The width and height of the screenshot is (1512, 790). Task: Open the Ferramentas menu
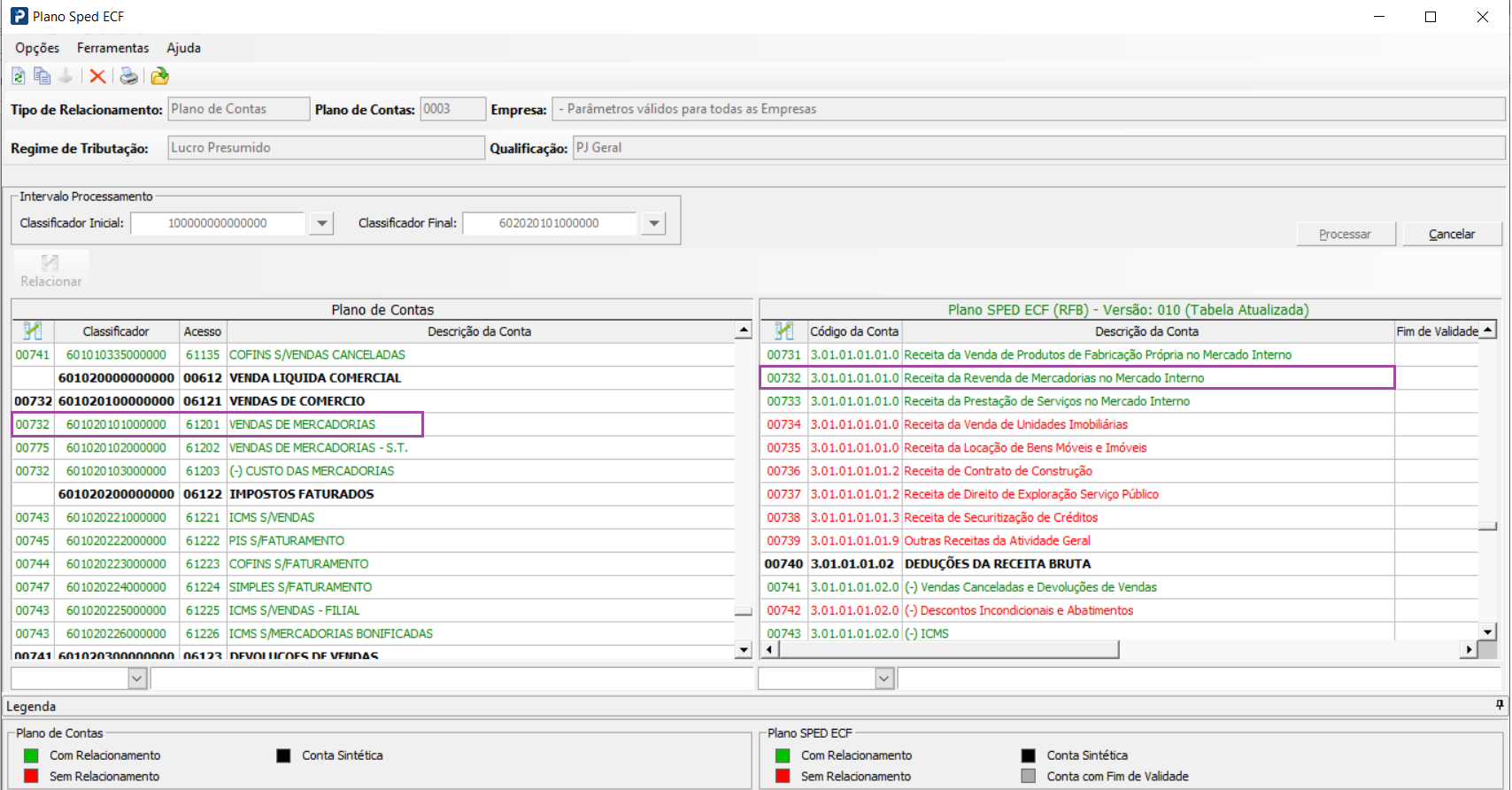pos(112,48)
